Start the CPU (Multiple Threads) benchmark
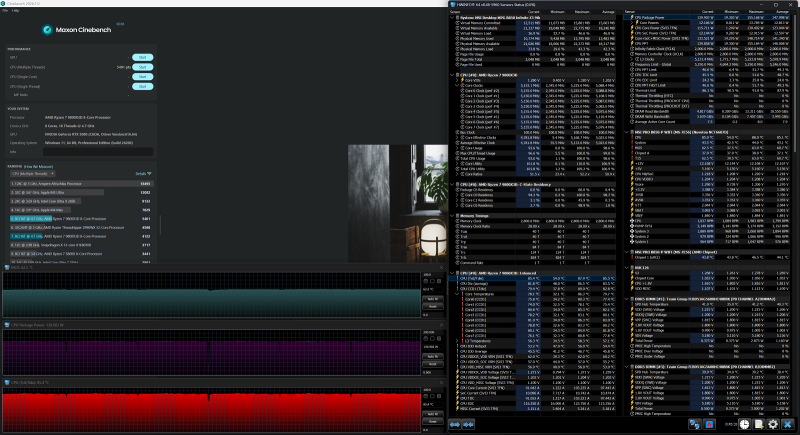 142,67
